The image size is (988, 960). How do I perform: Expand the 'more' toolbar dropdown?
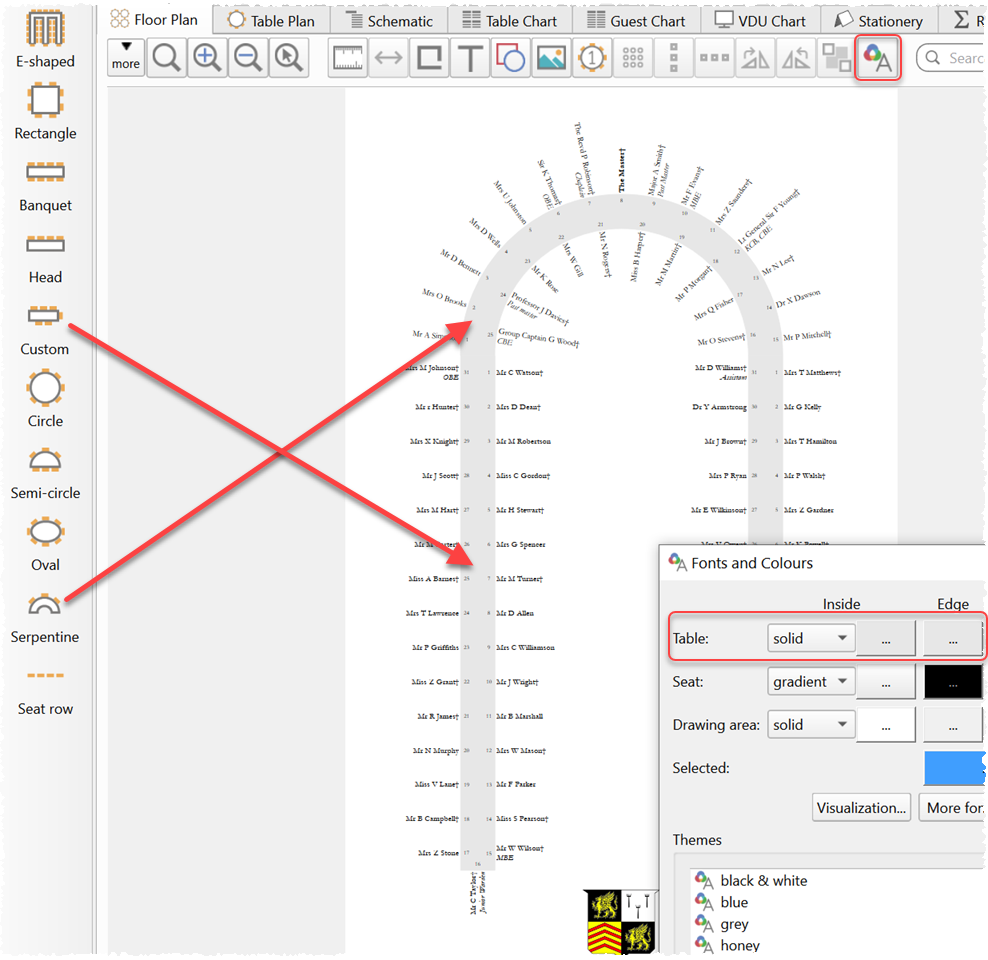pos(126,56)
